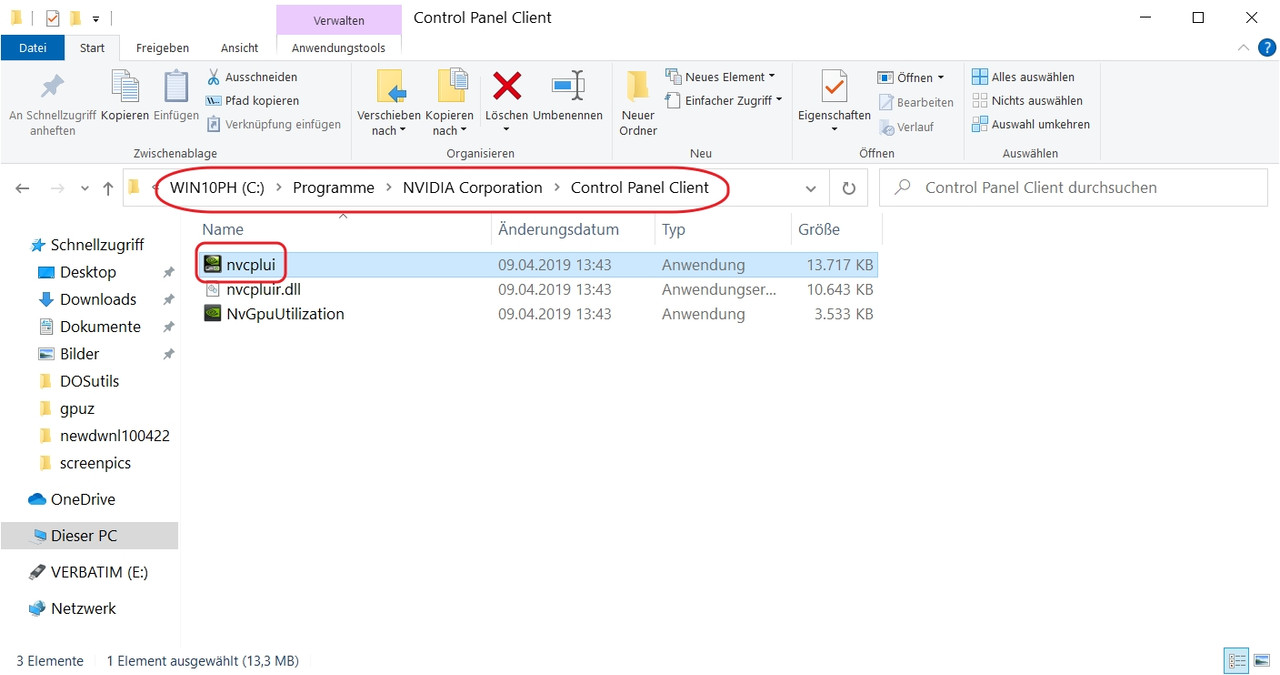Screen dimensions: 1280x675
Task: Cut selection with Ausschneiden
Action: click(252, 77)
